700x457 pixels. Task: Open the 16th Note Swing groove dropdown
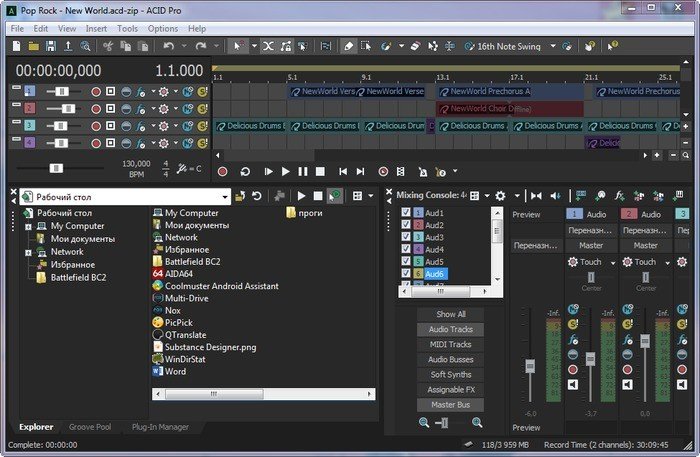[553, 46]
